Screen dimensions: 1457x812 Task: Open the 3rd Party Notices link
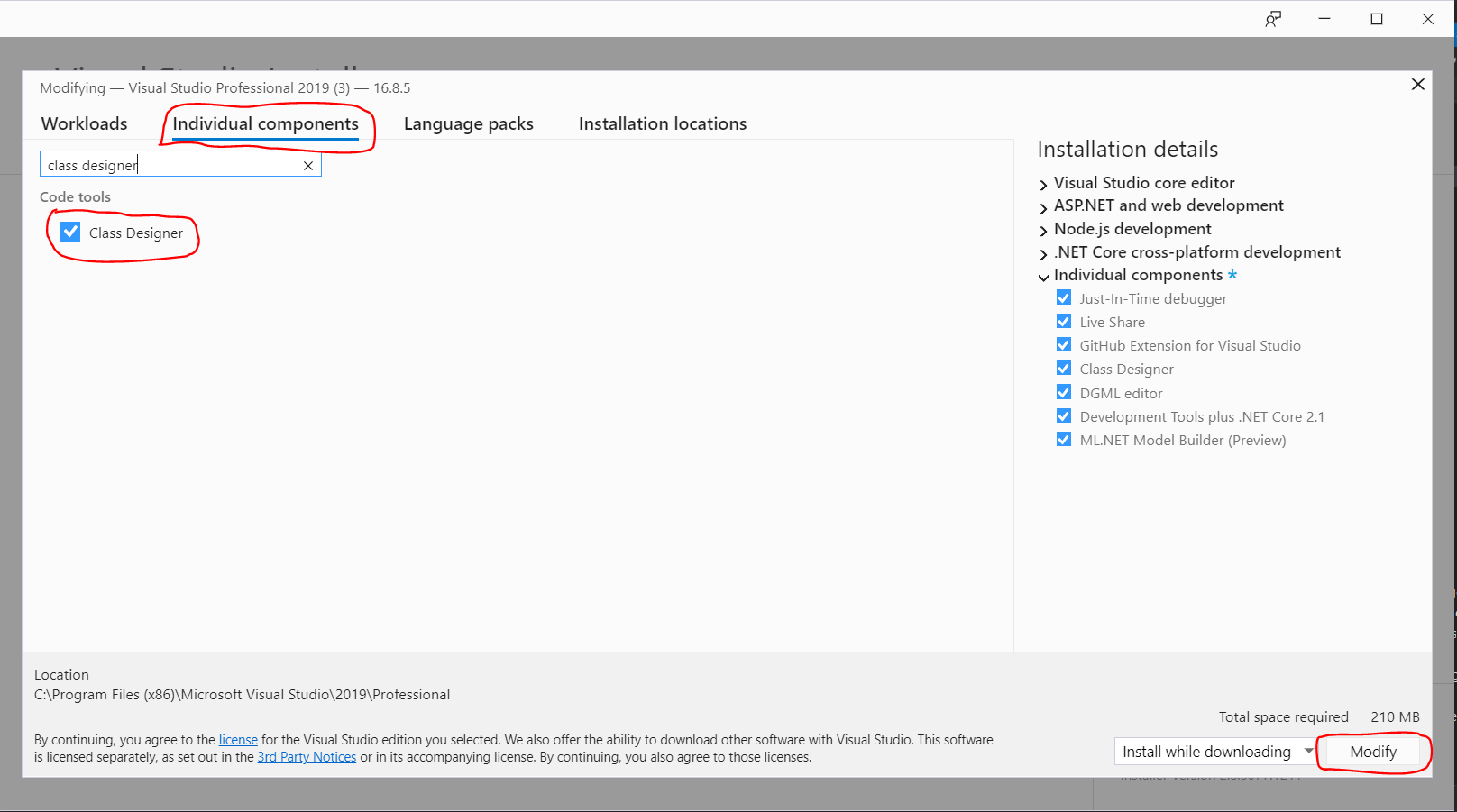(x=307, y=757)
